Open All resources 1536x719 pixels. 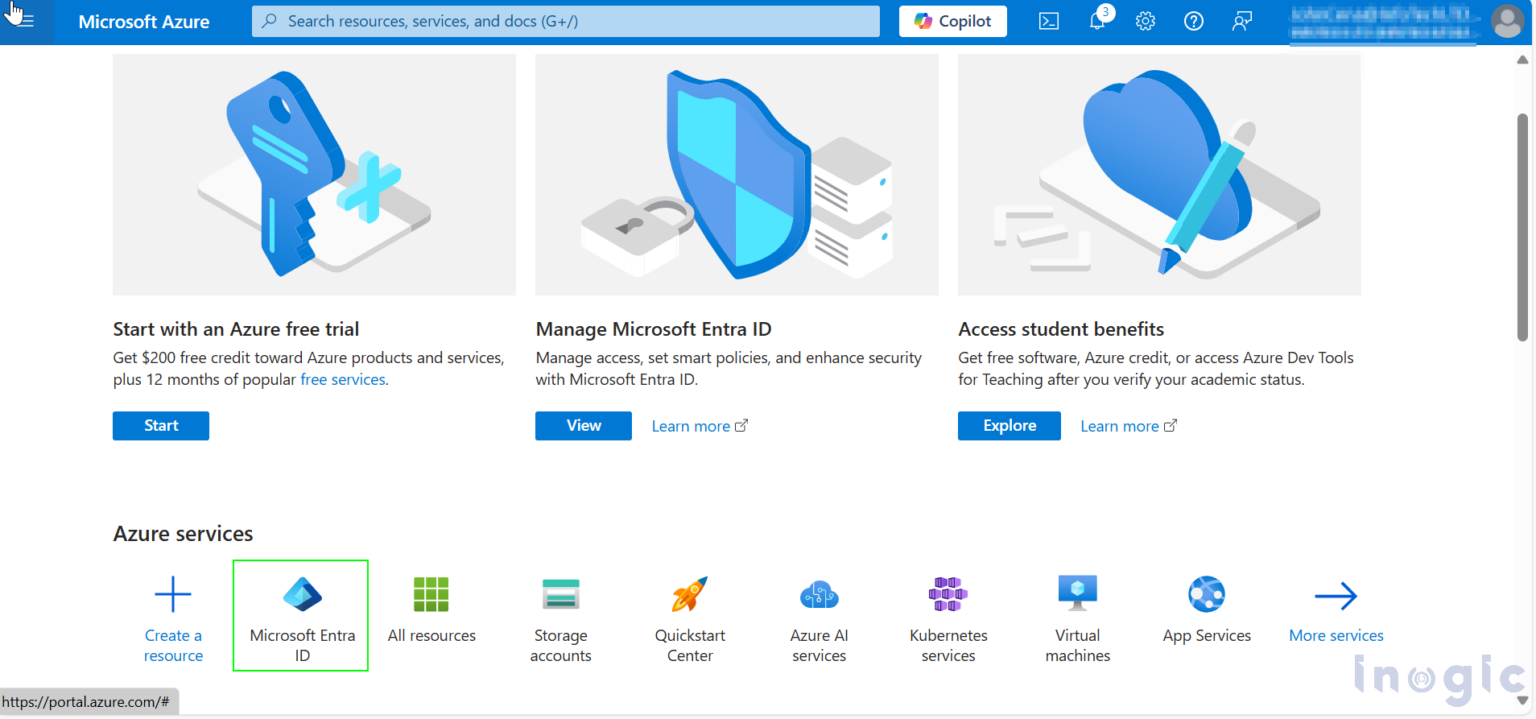tap(431, 593)
